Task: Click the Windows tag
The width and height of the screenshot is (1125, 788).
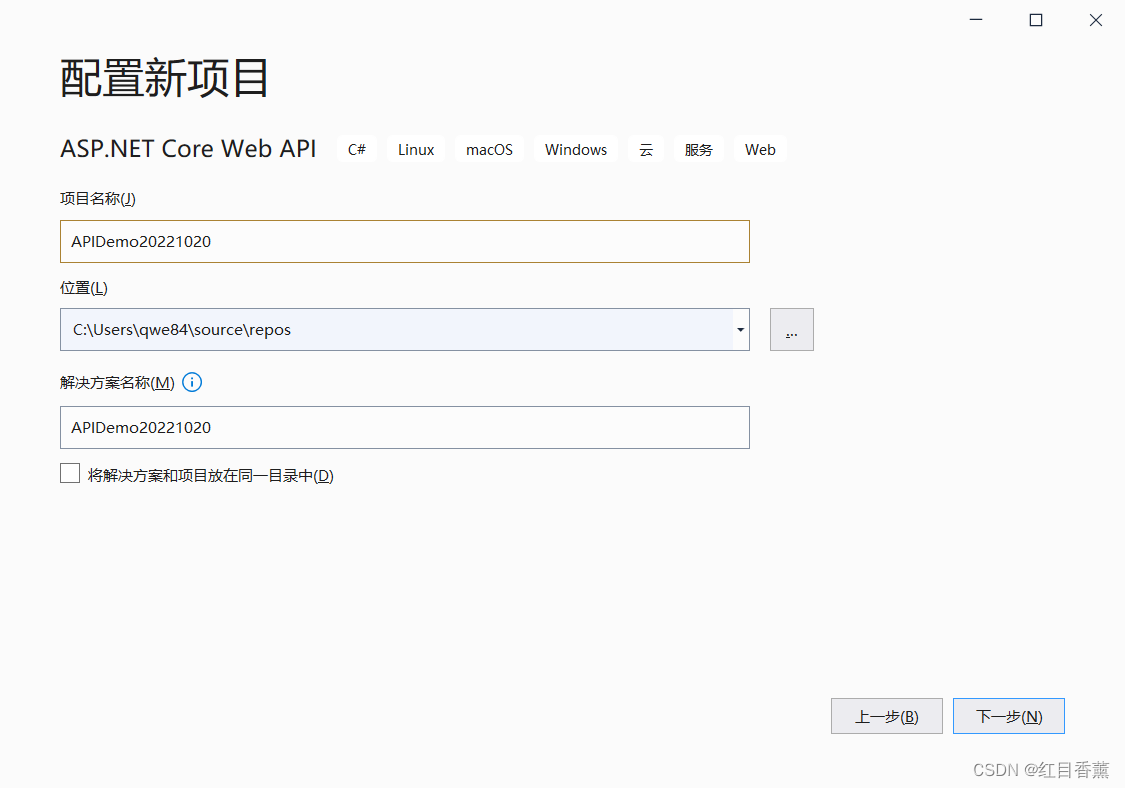Action: tap(575, 150)
